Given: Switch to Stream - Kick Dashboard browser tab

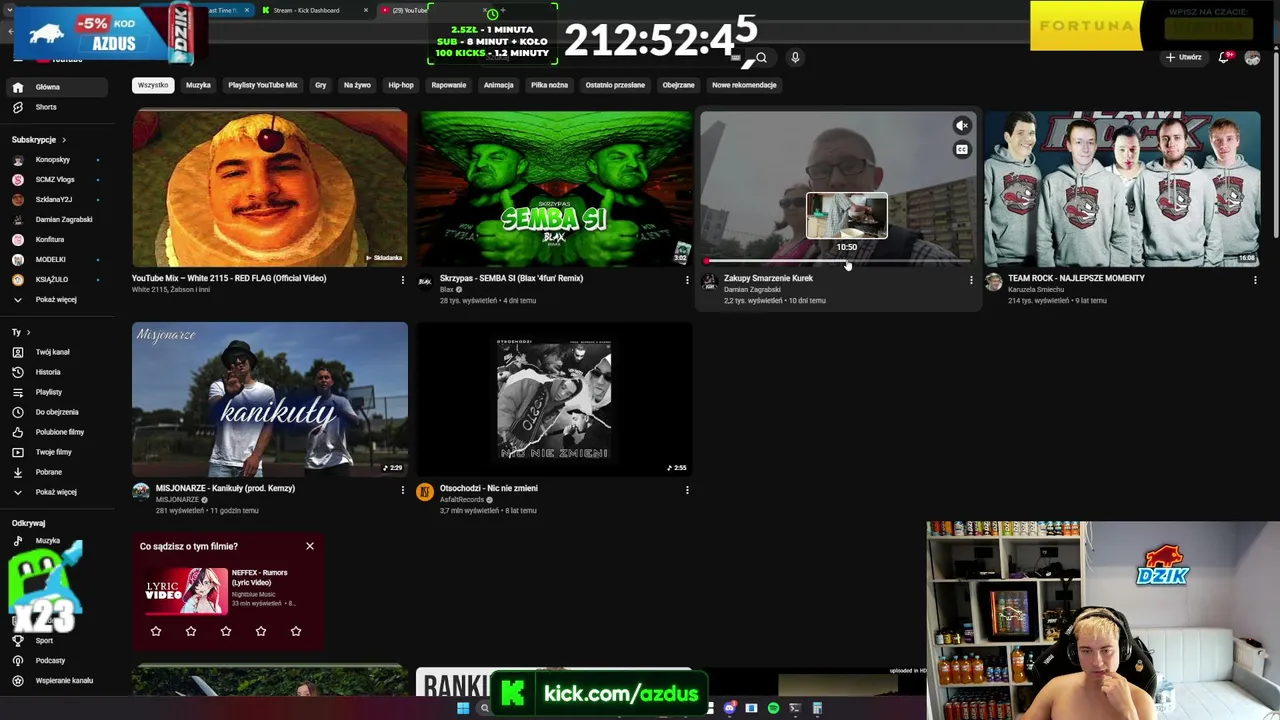Looking at the screenshot, I should [314, 10].
